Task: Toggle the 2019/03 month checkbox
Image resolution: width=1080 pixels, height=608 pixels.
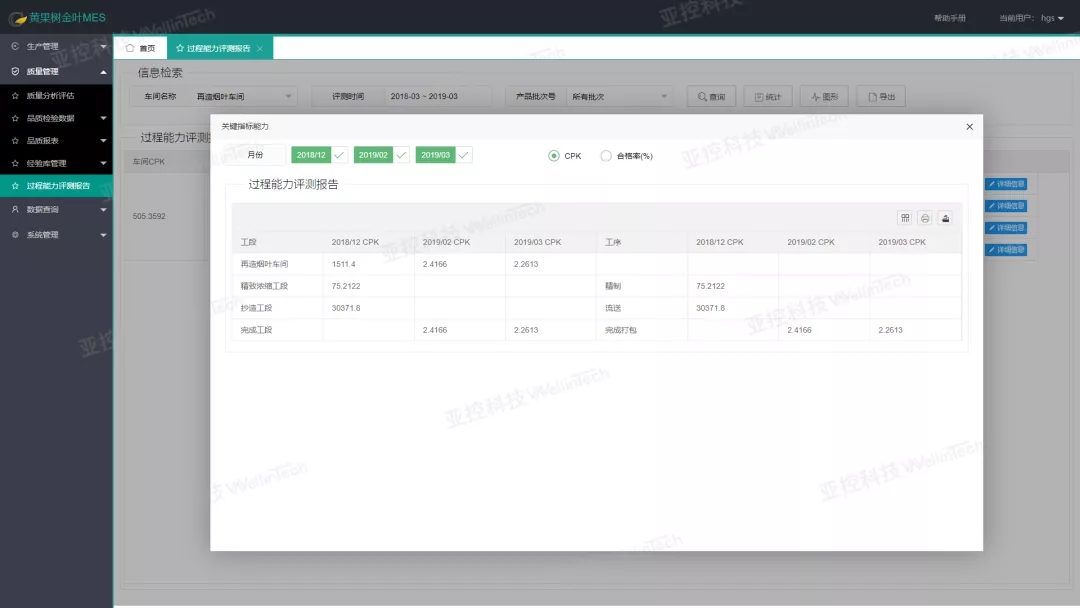Action: (x=464, y=155)
